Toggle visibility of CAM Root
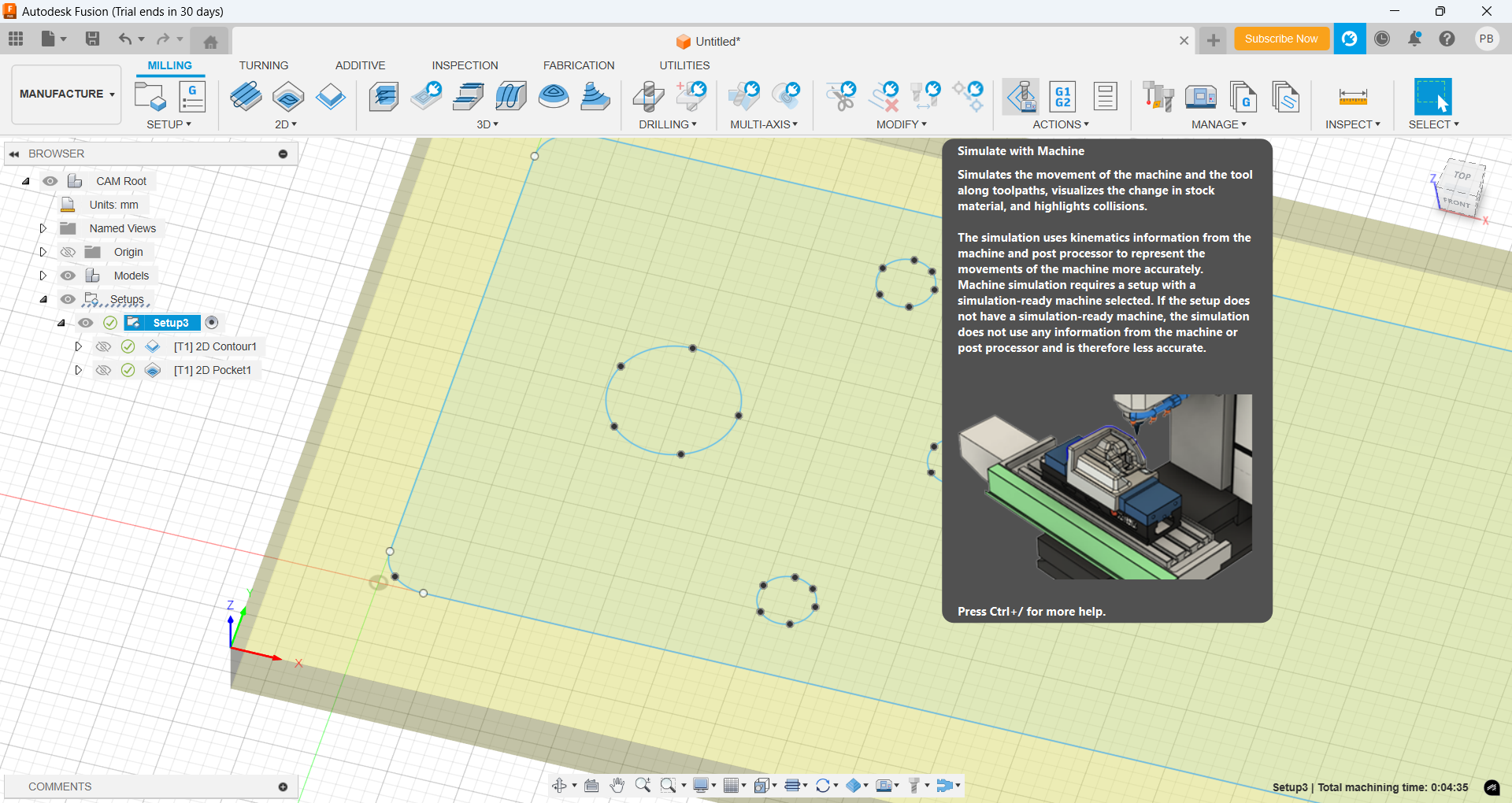This screenshot has width=1512, height=803. coord(50,181)
